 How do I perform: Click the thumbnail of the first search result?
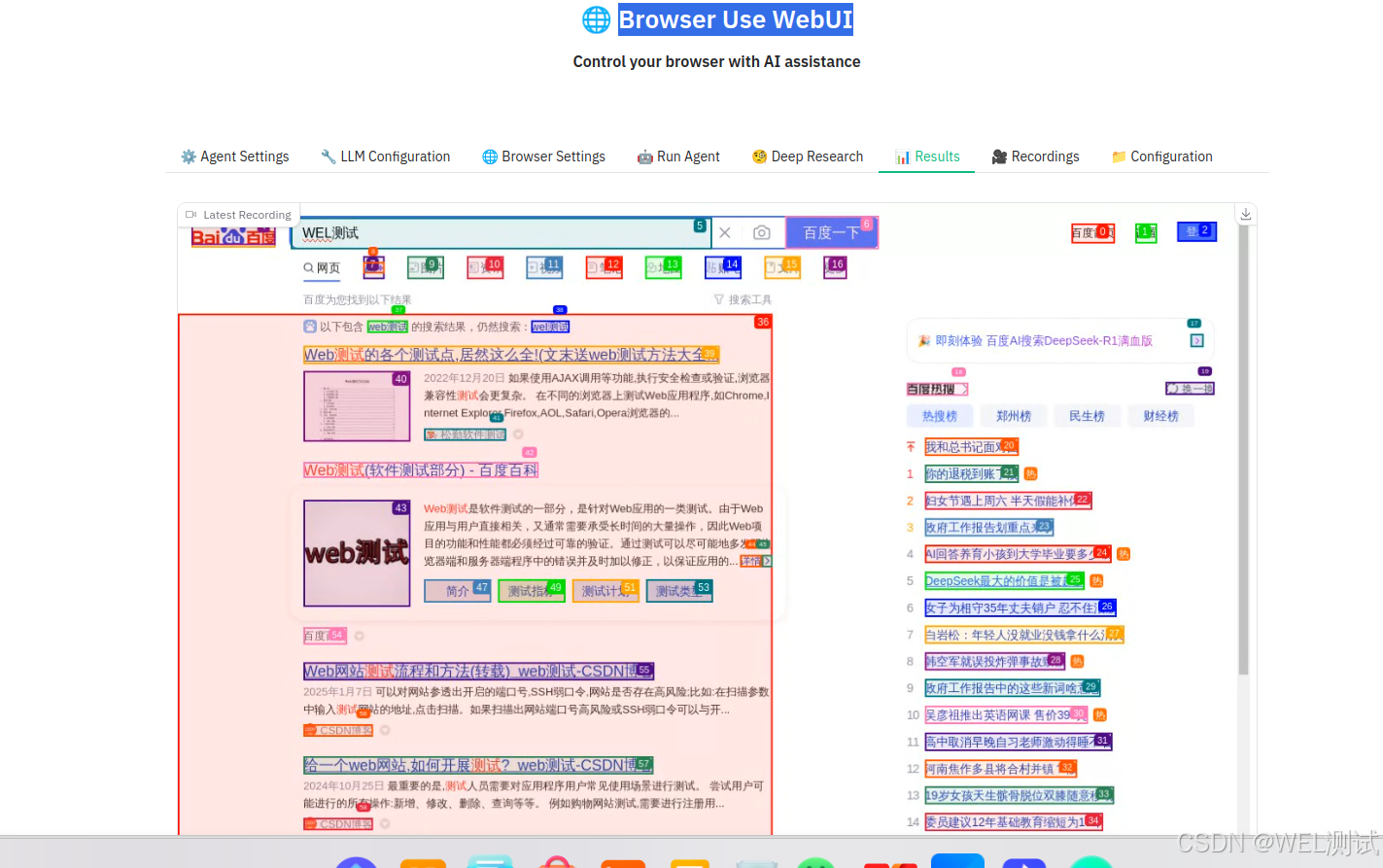point(357,406)
